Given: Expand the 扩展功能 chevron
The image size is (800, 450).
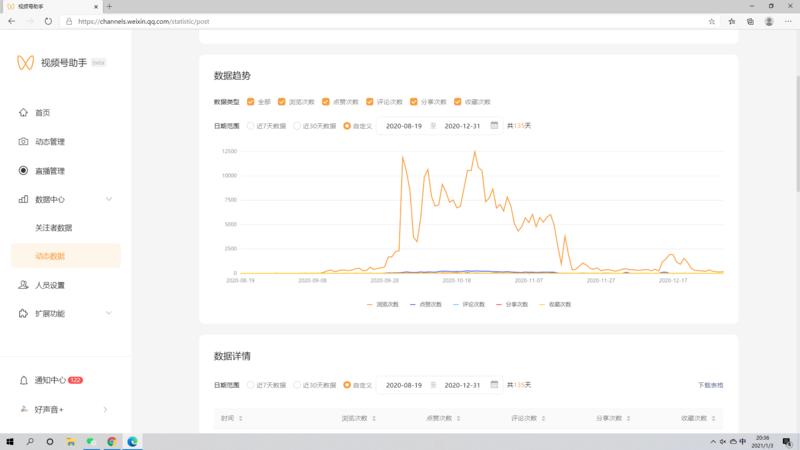Looking at the screenshot, I should point(109,313).
